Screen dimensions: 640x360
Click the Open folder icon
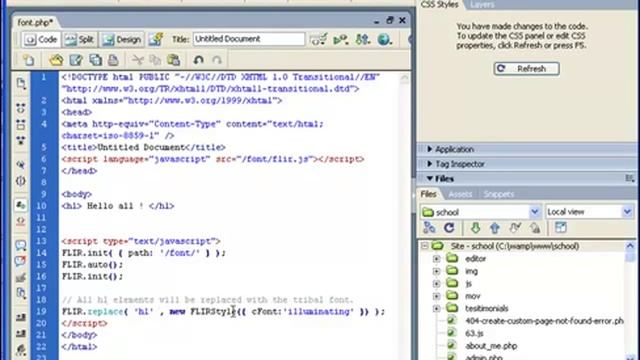tap(56, 60)
